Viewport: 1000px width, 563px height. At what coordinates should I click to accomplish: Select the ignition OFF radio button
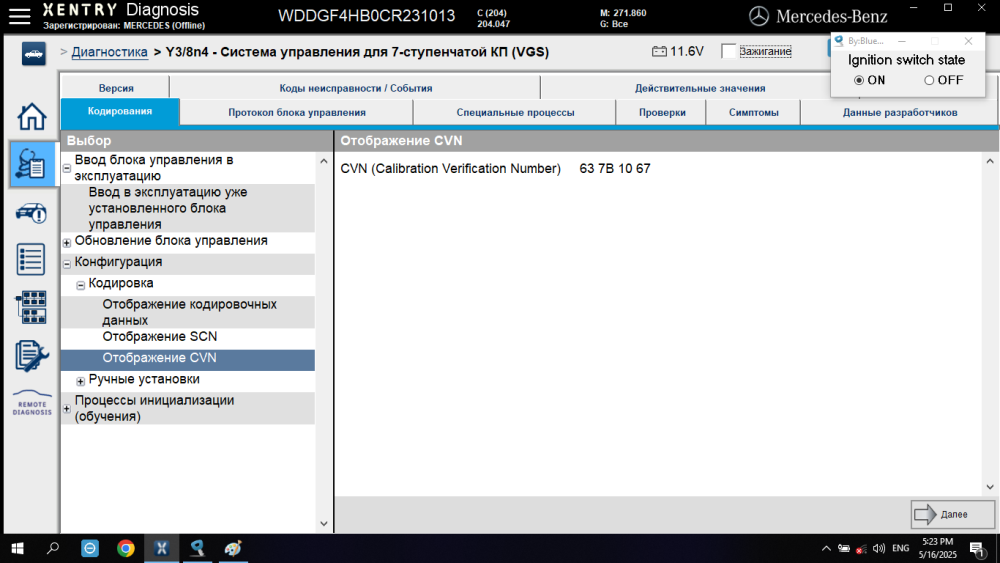(x=929, y=80)
